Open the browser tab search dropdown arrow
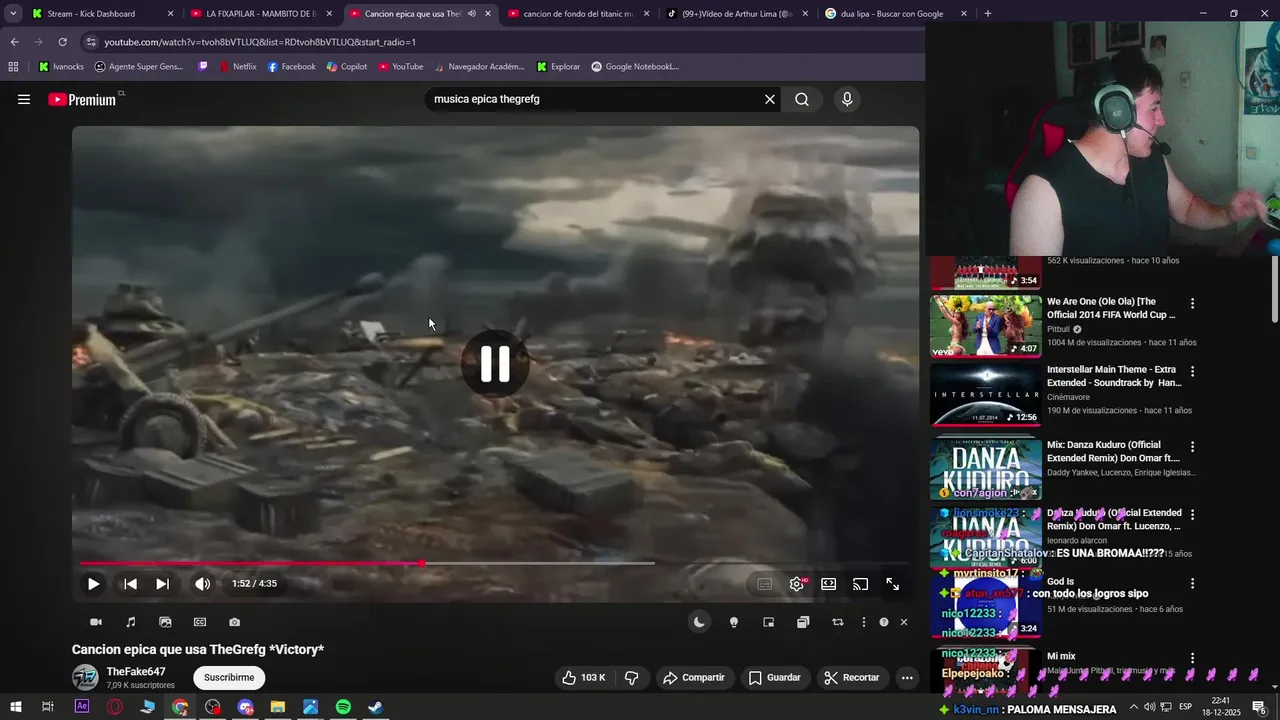Viewport: 1280px width, 720px height. click(13, 14)
